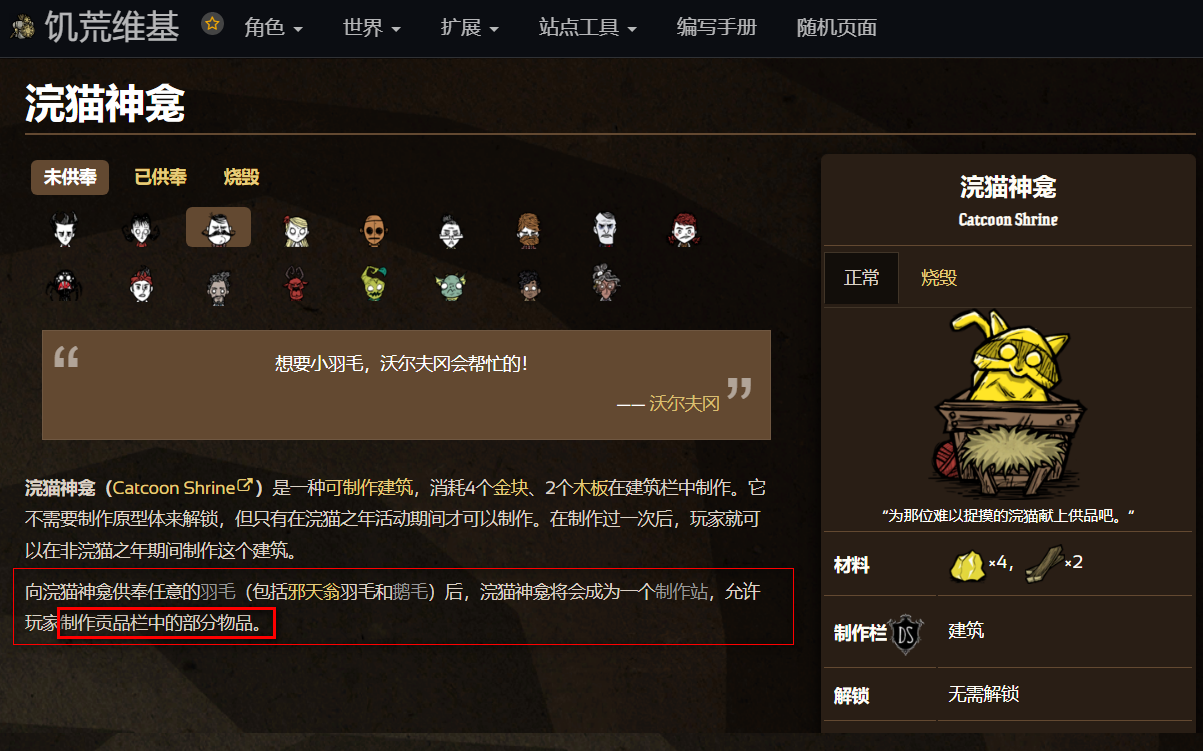This screenshot has height=751, width=1203.
Task: Select Woodie's bearded portrait icon
Action: (528, 229)
